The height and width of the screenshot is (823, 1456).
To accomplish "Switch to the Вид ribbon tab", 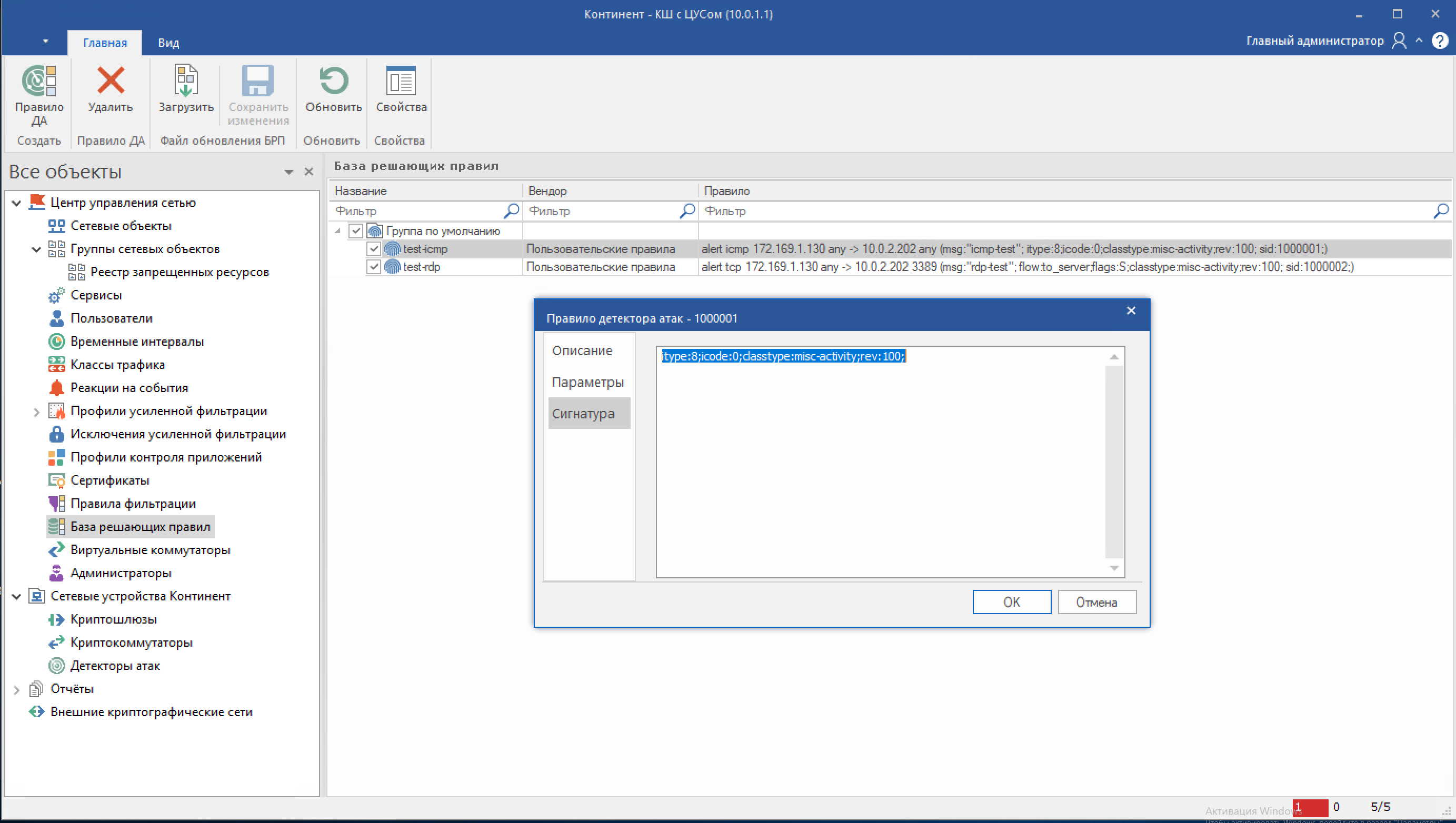I will coord(168,43).
